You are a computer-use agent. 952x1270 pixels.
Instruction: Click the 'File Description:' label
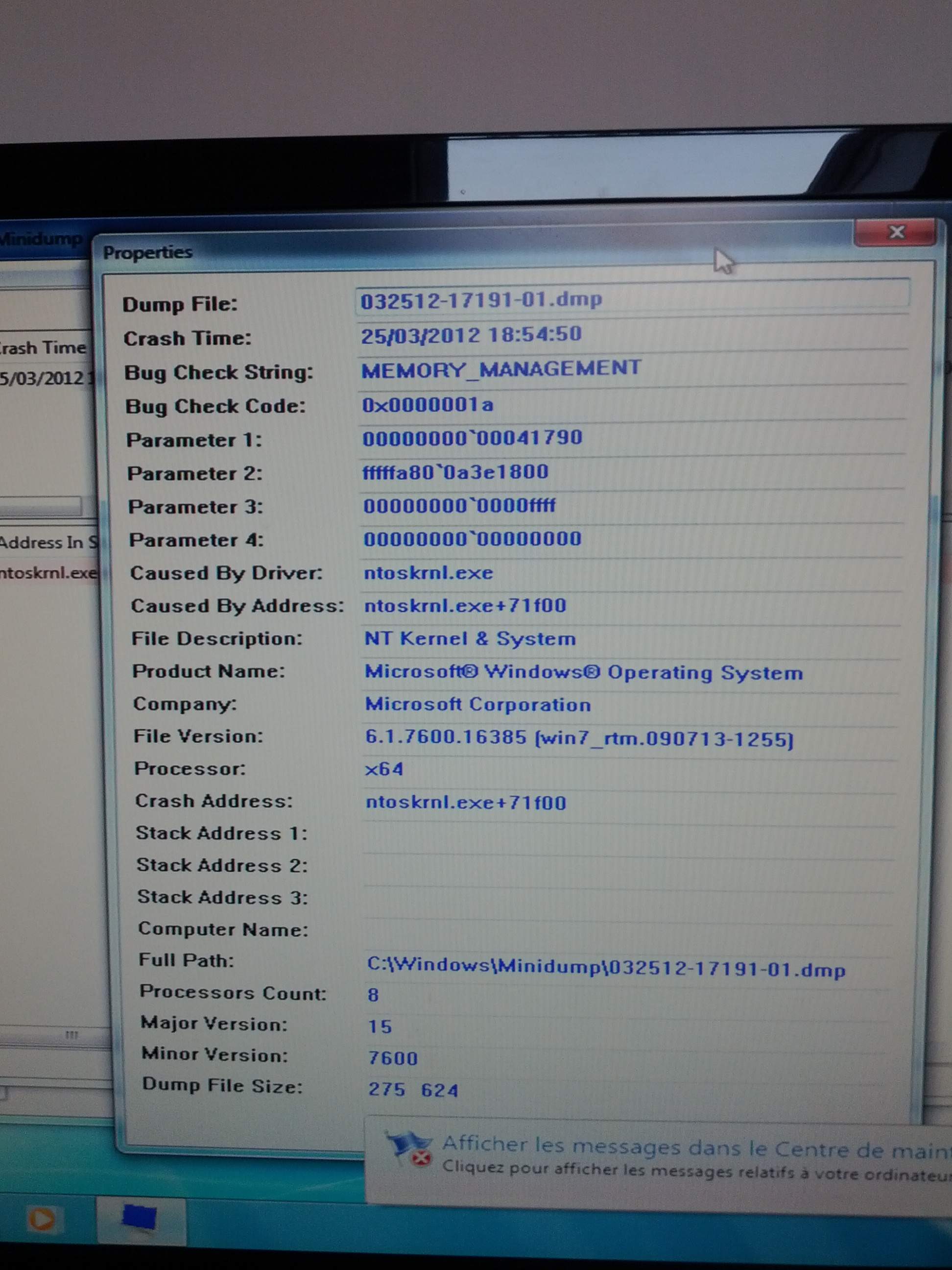216,638
